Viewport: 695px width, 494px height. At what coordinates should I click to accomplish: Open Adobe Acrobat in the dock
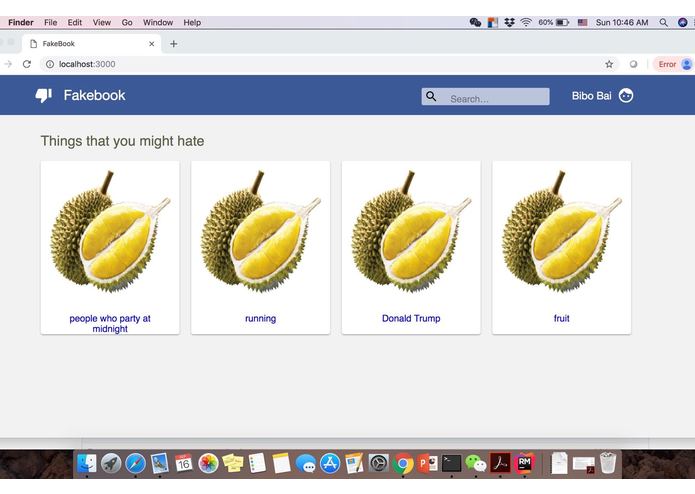click(x=500, y=463)
